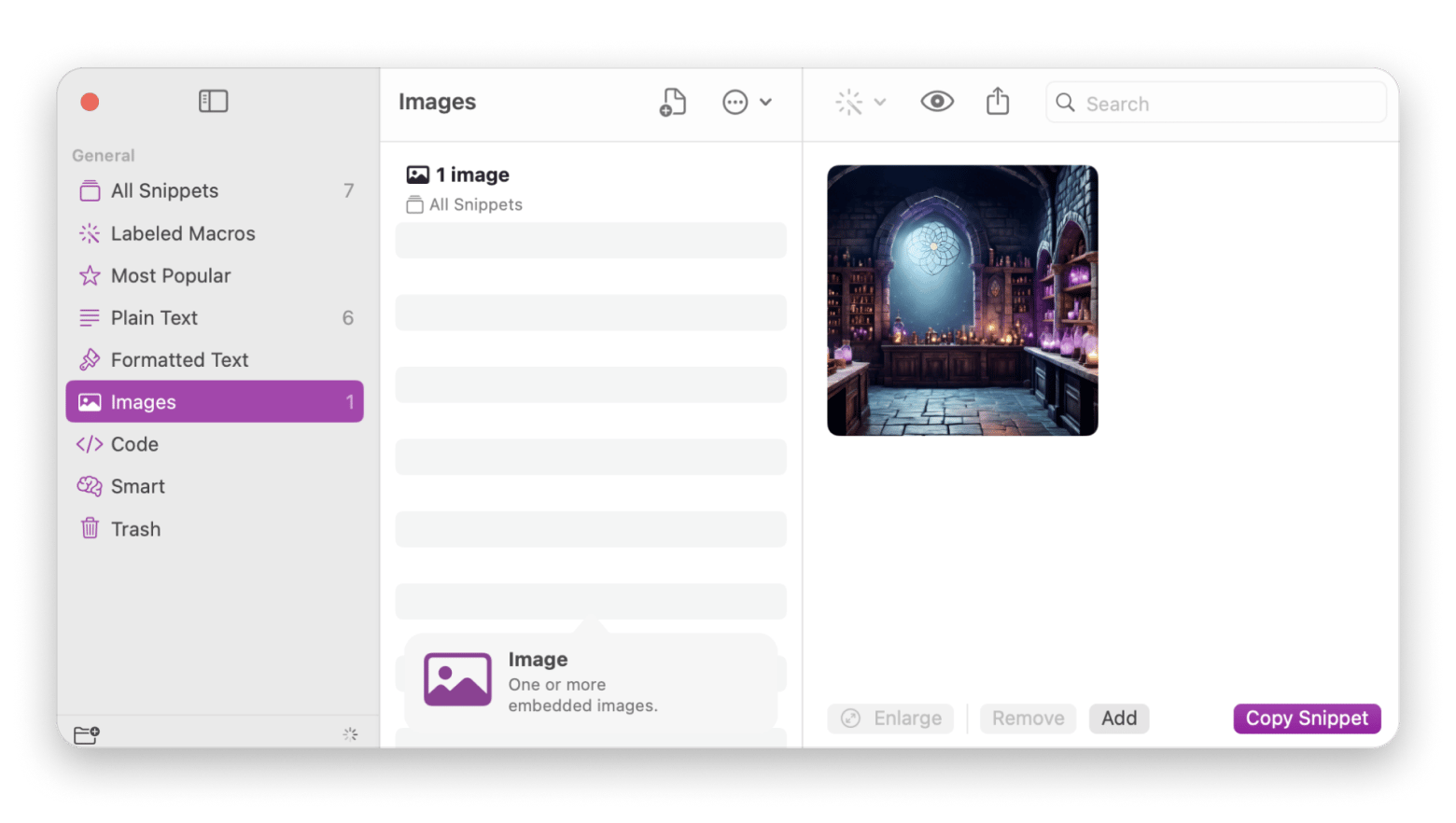Select the Code category
1456x823 pixels.
click(x=134, y=444)
